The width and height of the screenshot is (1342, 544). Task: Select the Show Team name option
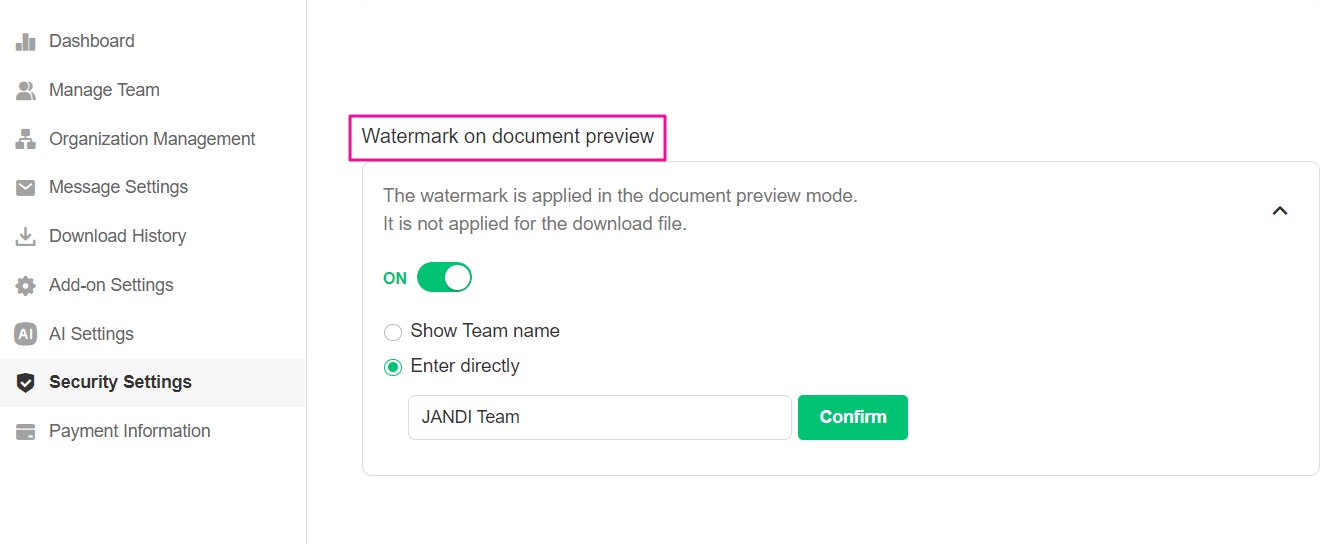393,332
